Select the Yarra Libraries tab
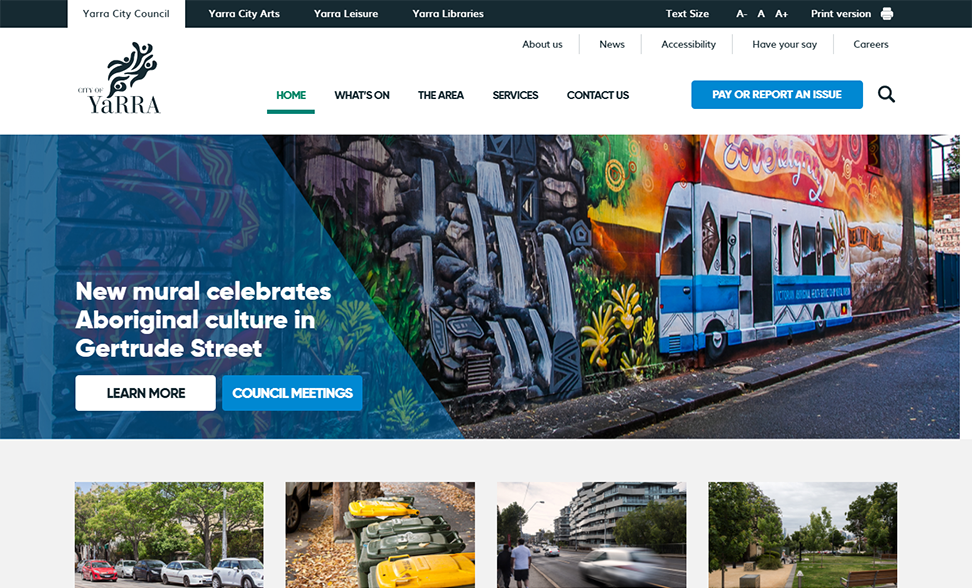Screen dimensions: 972x588 [x=448, y=14]
